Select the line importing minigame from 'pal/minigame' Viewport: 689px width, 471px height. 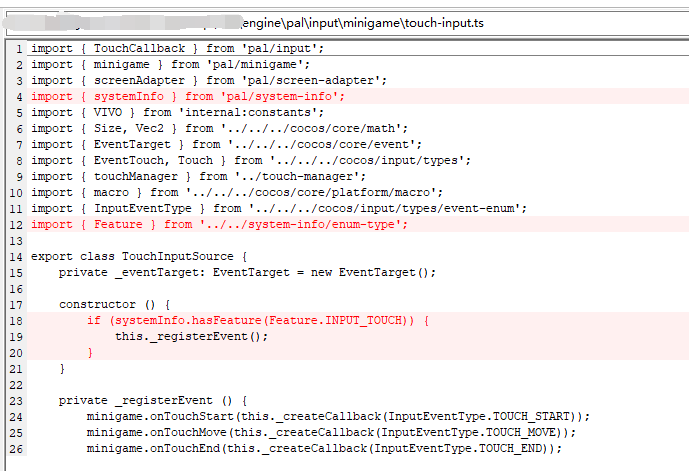click(x=170, y=65)
